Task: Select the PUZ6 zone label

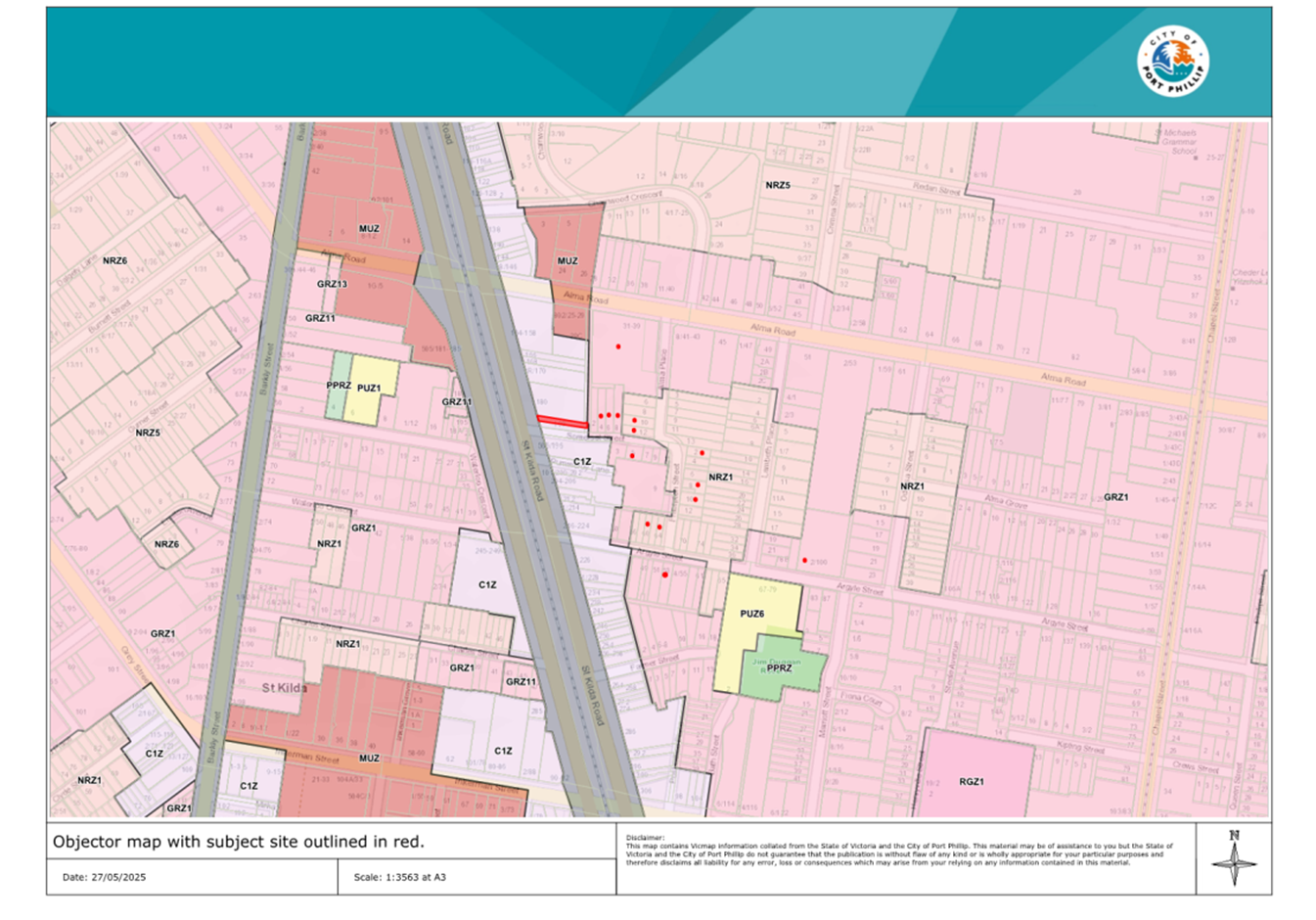Action: pyautogui.click(x=751, y=614)
